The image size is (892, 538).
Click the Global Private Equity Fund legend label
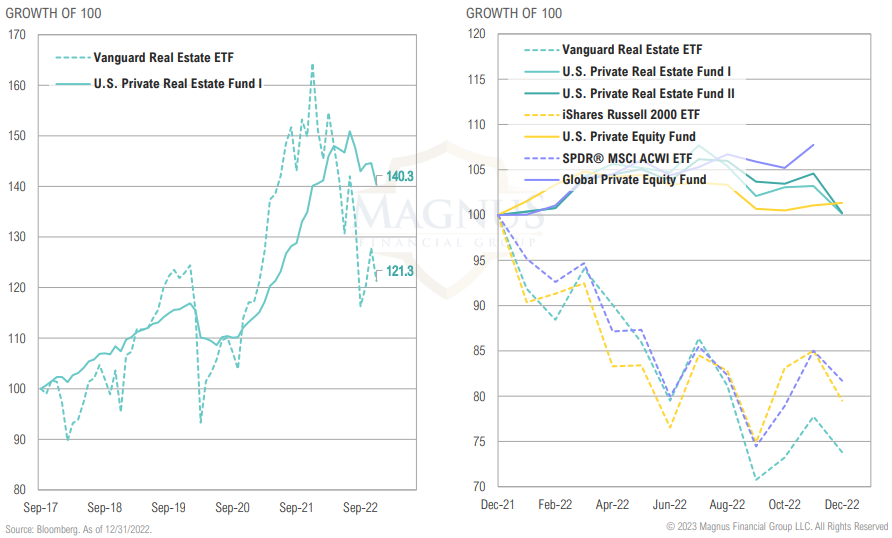(634, 180)
